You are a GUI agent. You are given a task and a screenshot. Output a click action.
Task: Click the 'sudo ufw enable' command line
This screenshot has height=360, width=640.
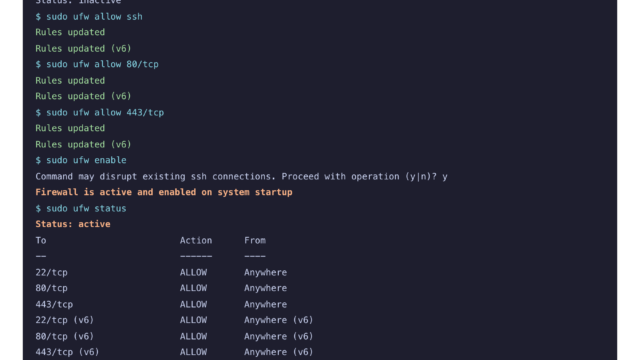click(81, 160)
